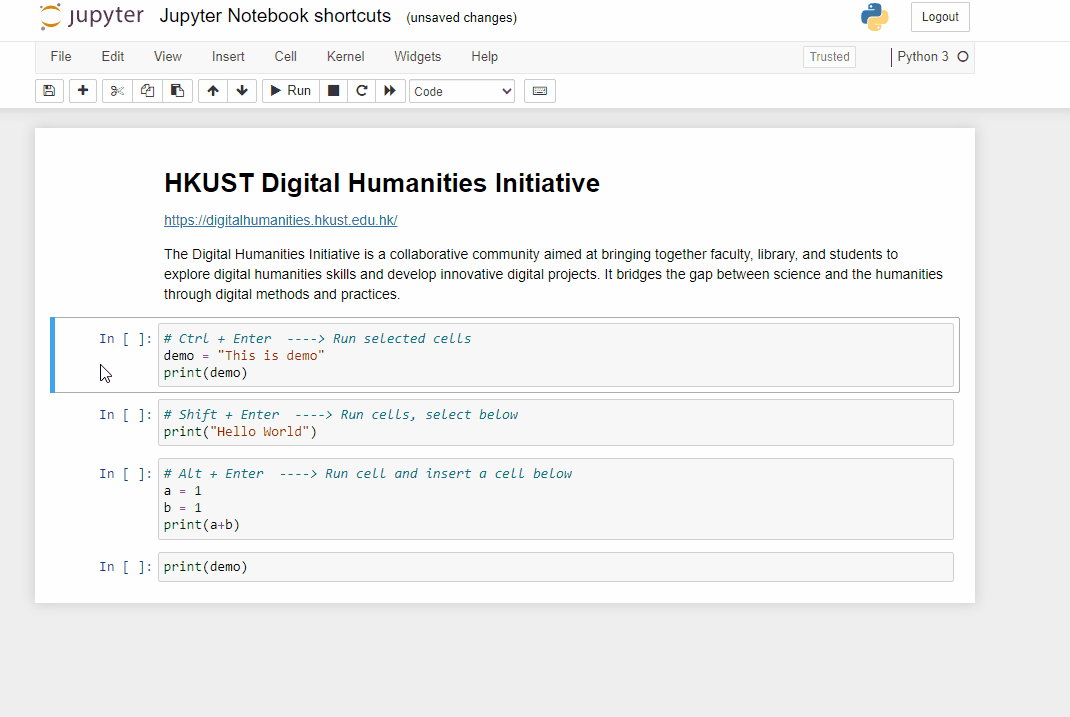Open the cell type dropdown showing Code
The image size is (1070, 717).
[x=461, y=90]
